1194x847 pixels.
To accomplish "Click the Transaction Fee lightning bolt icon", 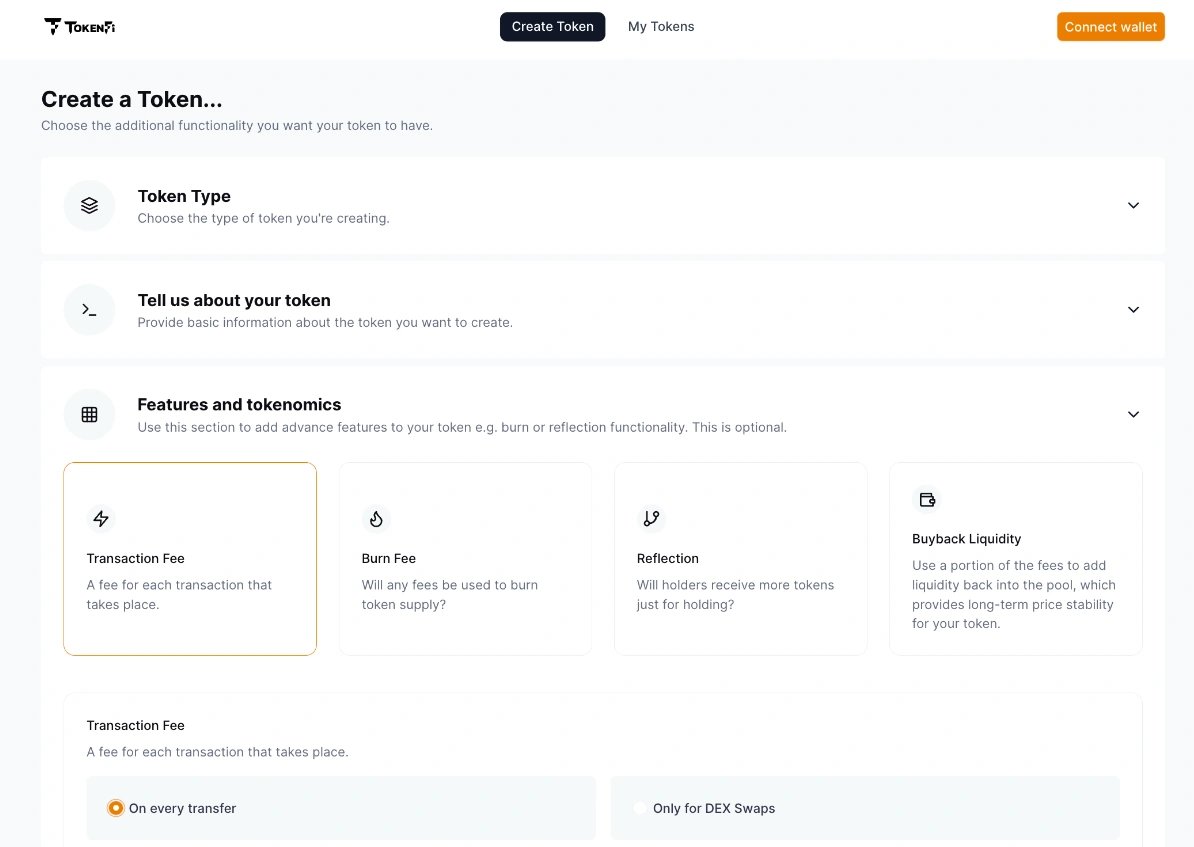I will click(101, 518).
